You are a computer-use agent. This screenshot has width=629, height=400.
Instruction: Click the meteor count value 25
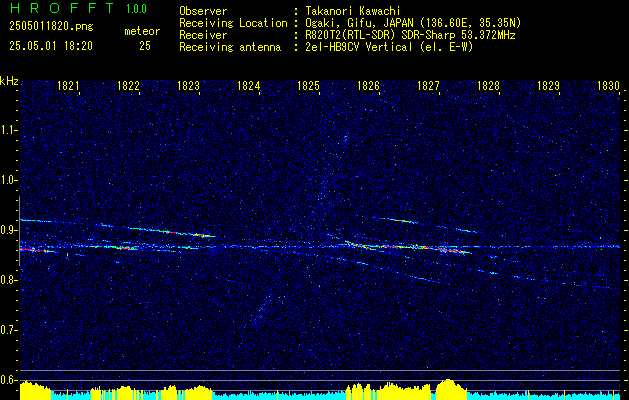coord(145,46)
